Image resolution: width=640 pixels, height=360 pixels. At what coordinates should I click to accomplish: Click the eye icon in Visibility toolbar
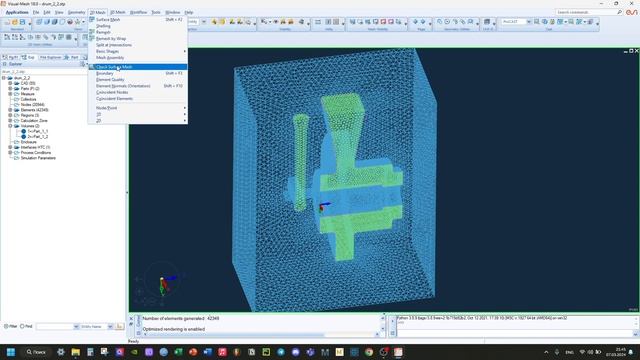coord(276,22)
